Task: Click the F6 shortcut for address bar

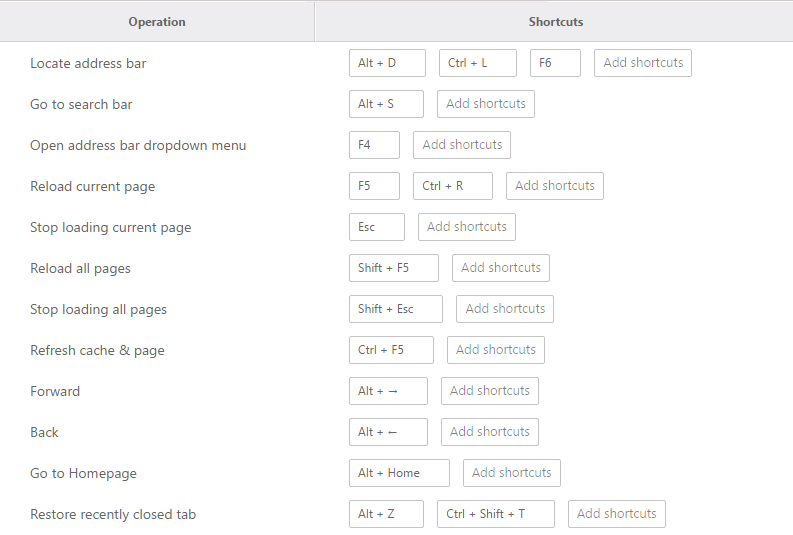Action: point(555,63)
